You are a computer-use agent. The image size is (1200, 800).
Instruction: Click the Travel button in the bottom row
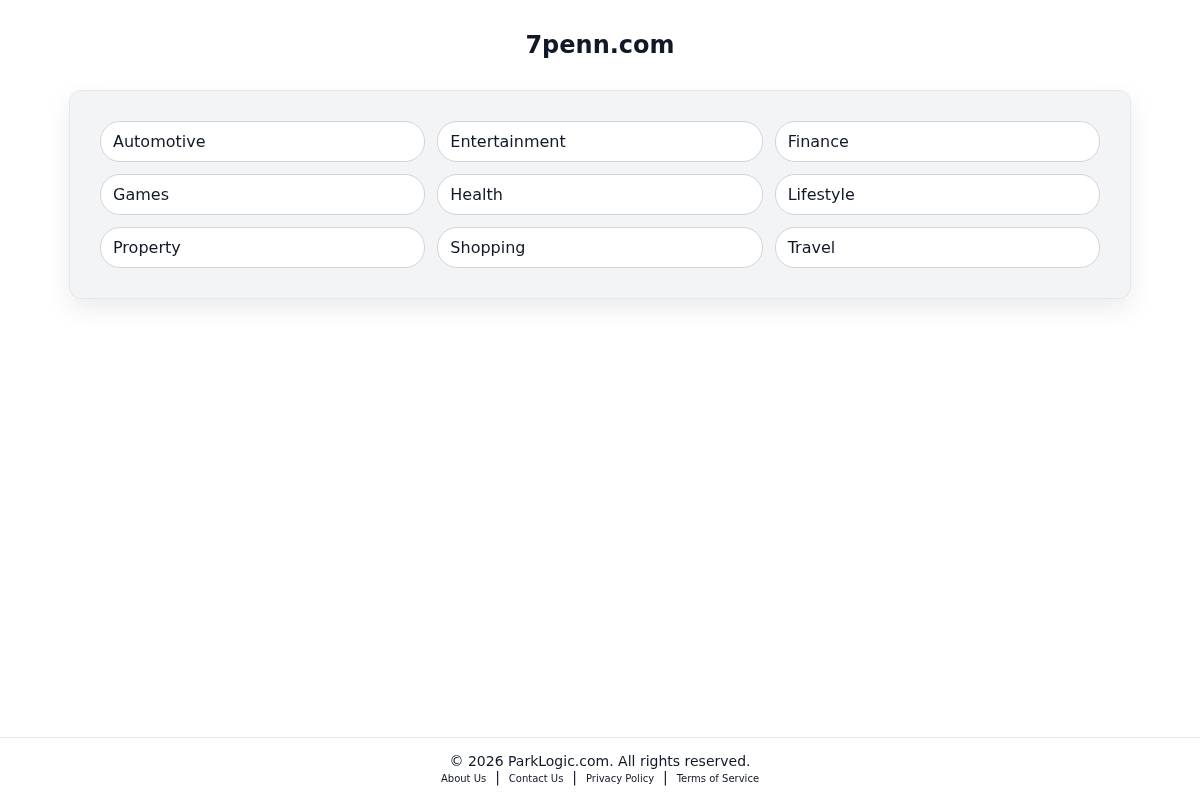click(937, 247)
